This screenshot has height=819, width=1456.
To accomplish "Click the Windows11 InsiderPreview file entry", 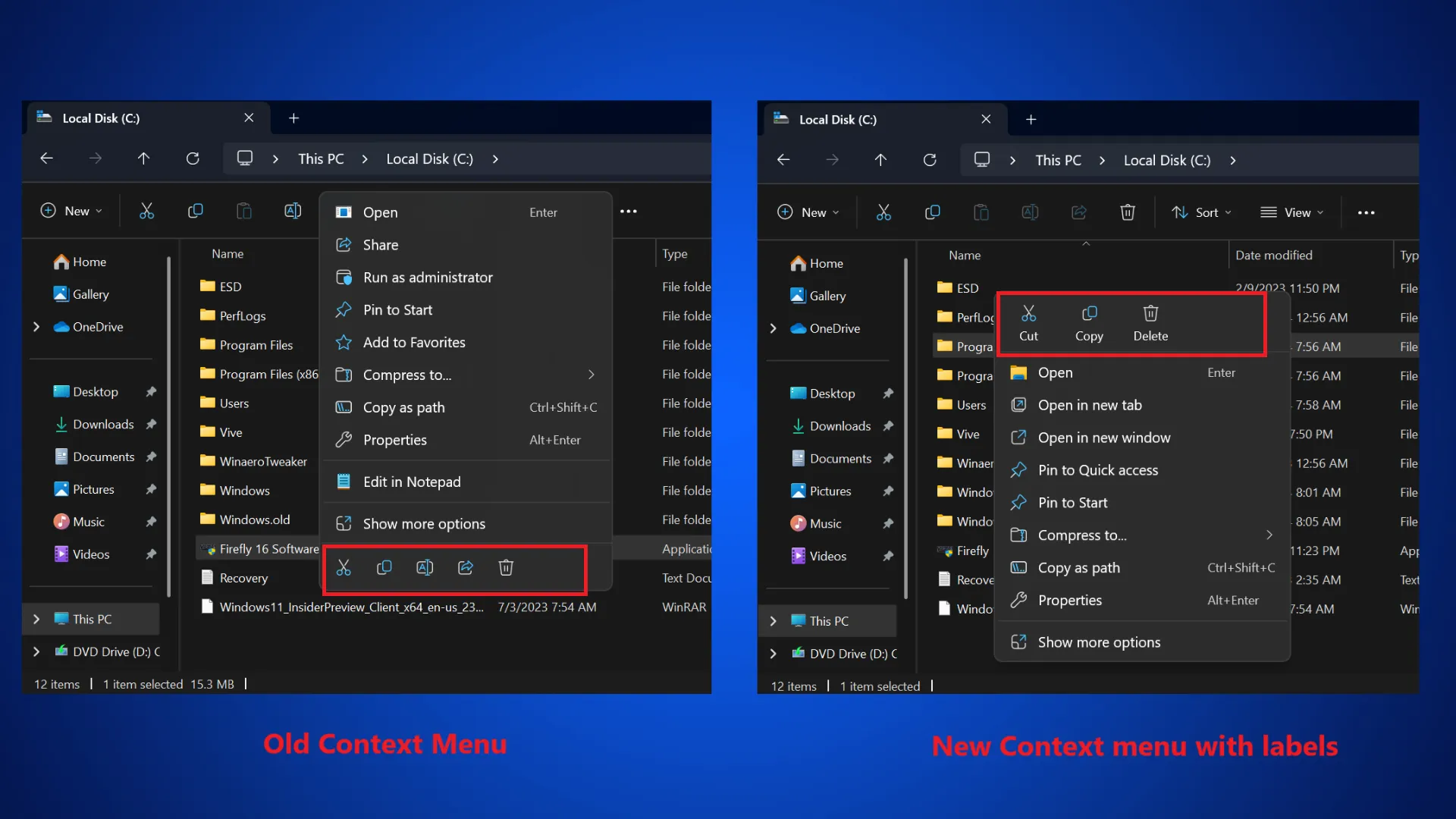I will (x=351, y=607).
